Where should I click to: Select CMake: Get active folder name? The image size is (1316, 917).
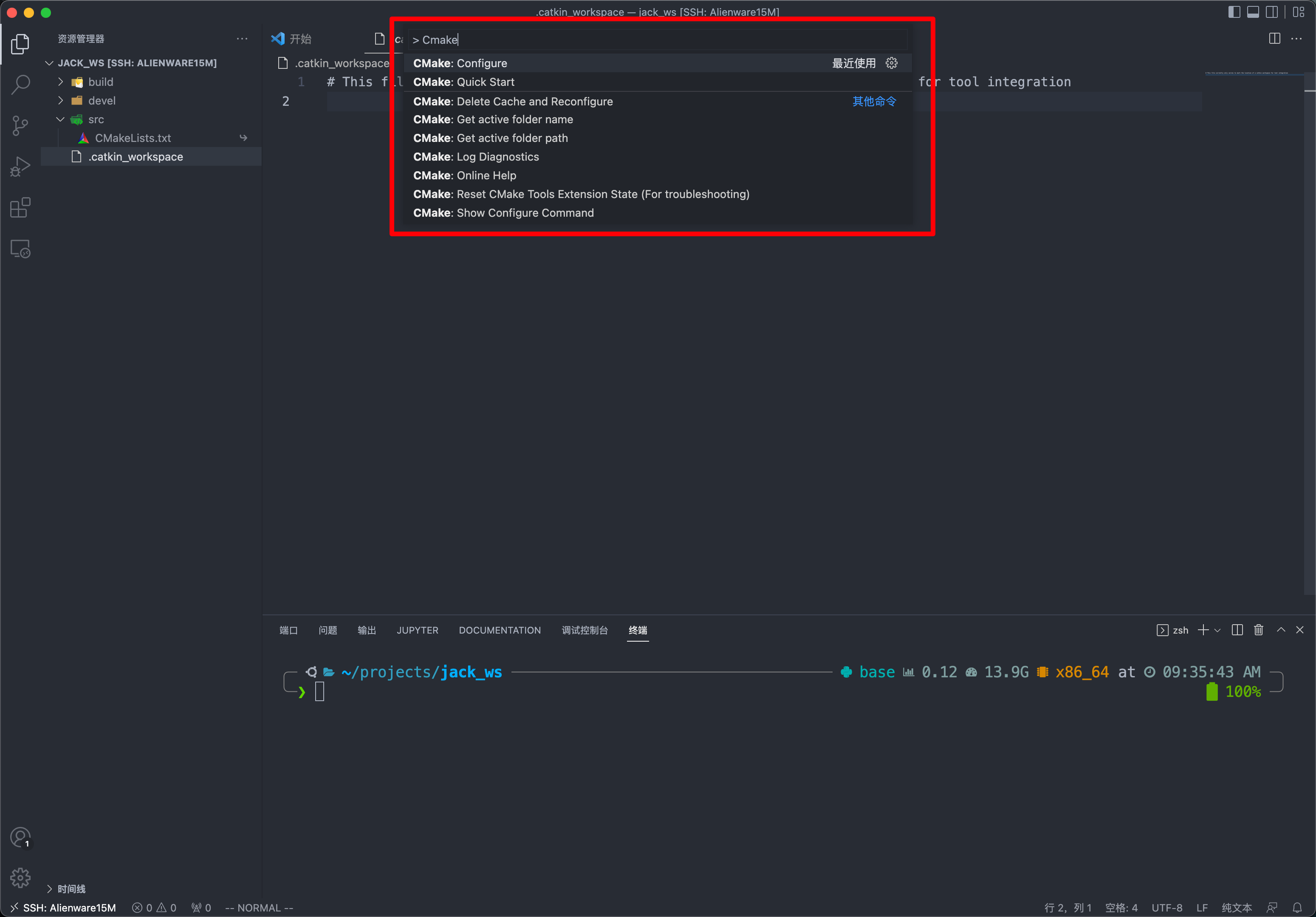click(658, 119)
